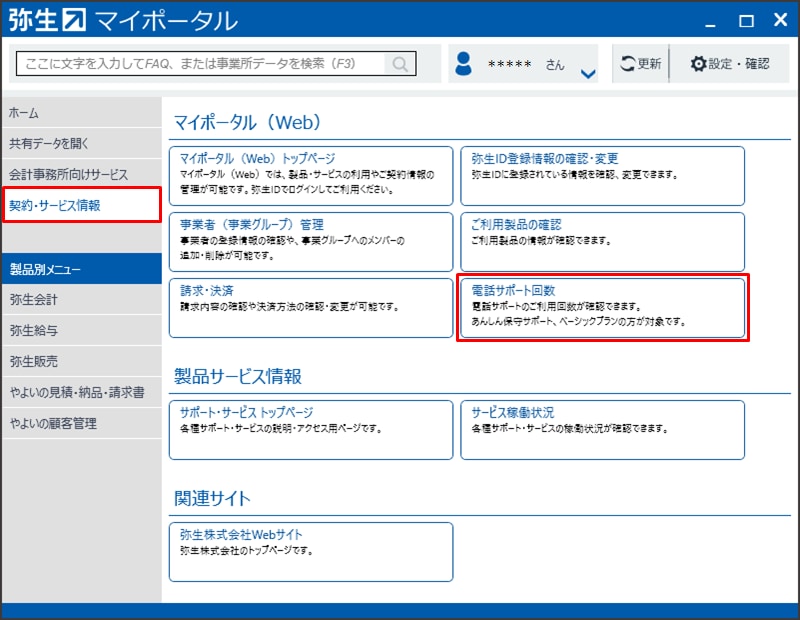Select やよいの顧客管理 menu item

coord(82,423)
